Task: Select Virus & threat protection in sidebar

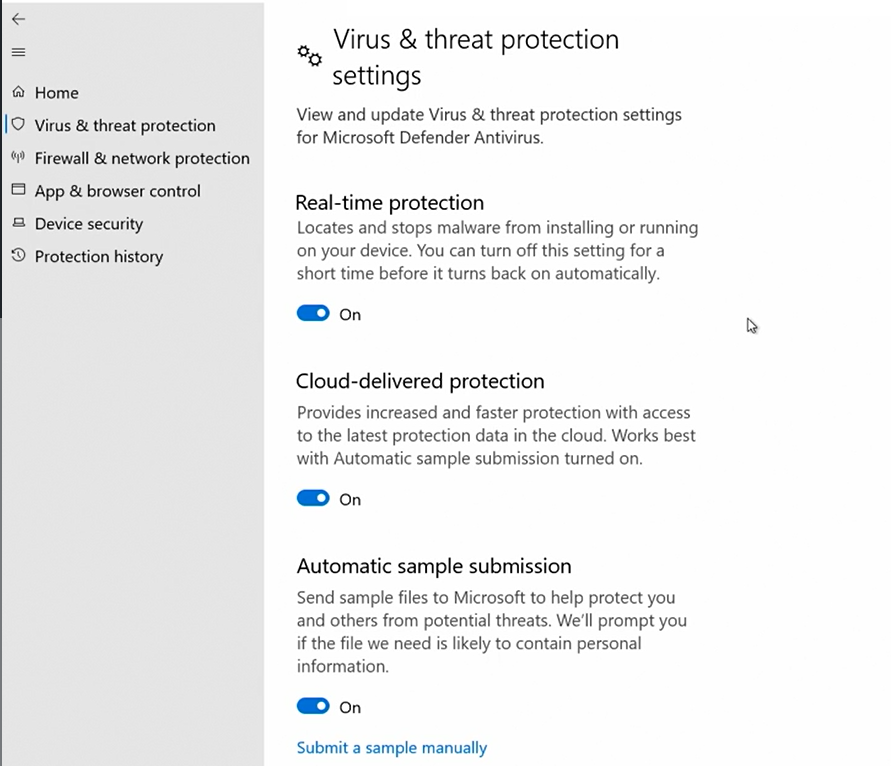Action: (125, 125)
